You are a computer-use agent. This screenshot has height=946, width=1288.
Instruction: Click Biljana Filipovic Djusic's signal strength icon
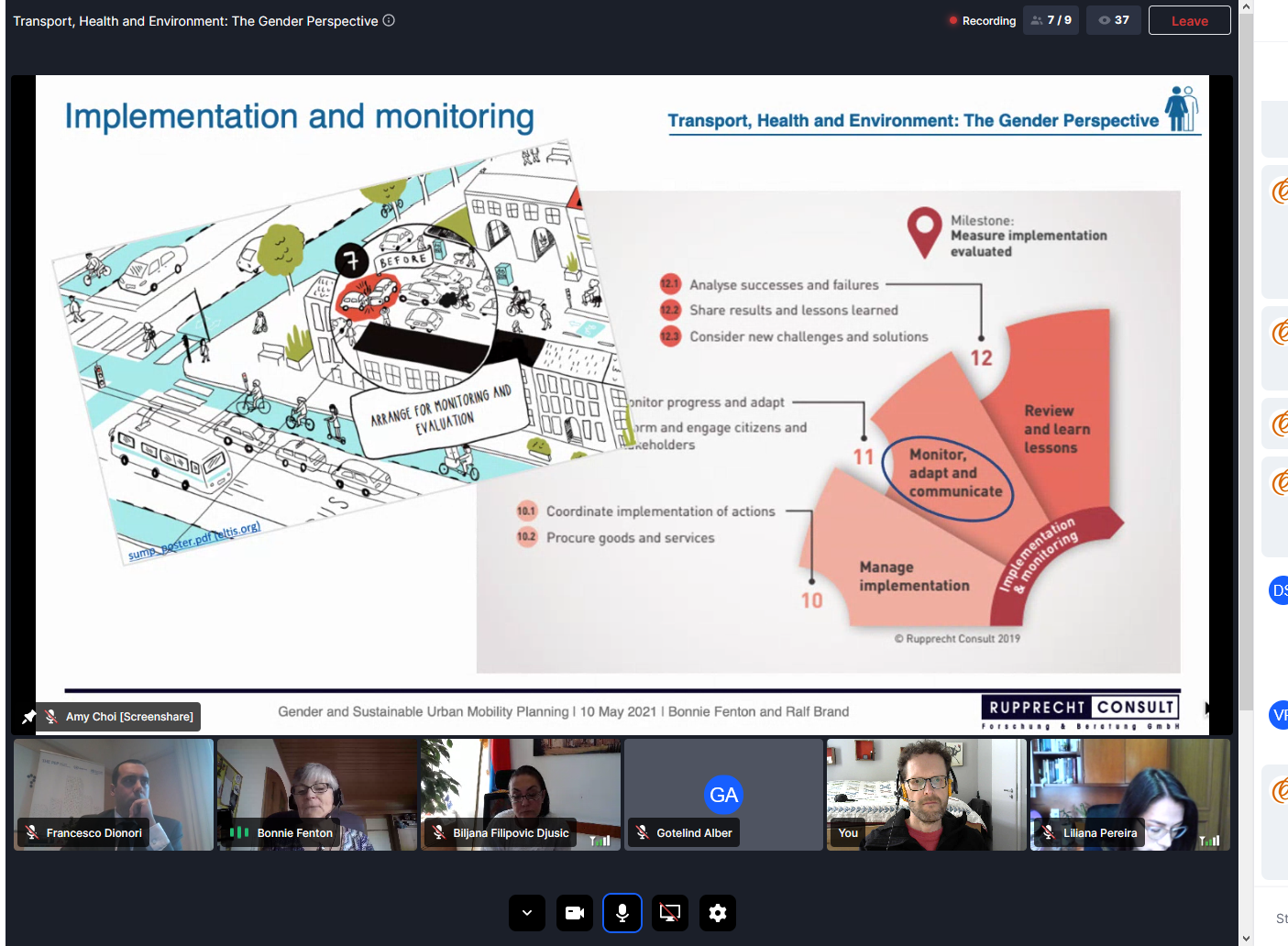tap(601, 840)
